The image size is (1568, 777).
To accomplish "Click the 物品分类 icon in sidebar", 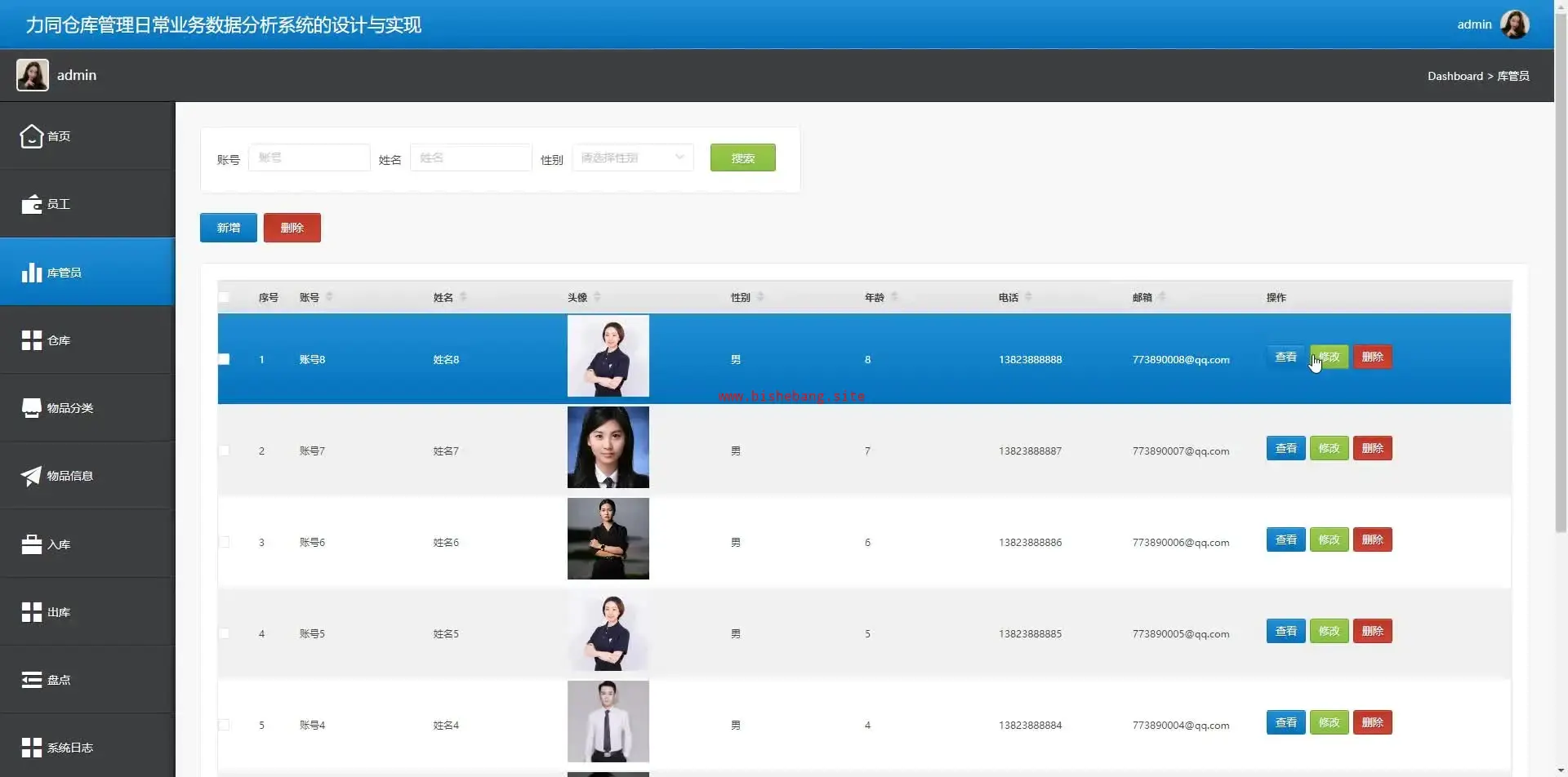I will (x=31, y=408).
